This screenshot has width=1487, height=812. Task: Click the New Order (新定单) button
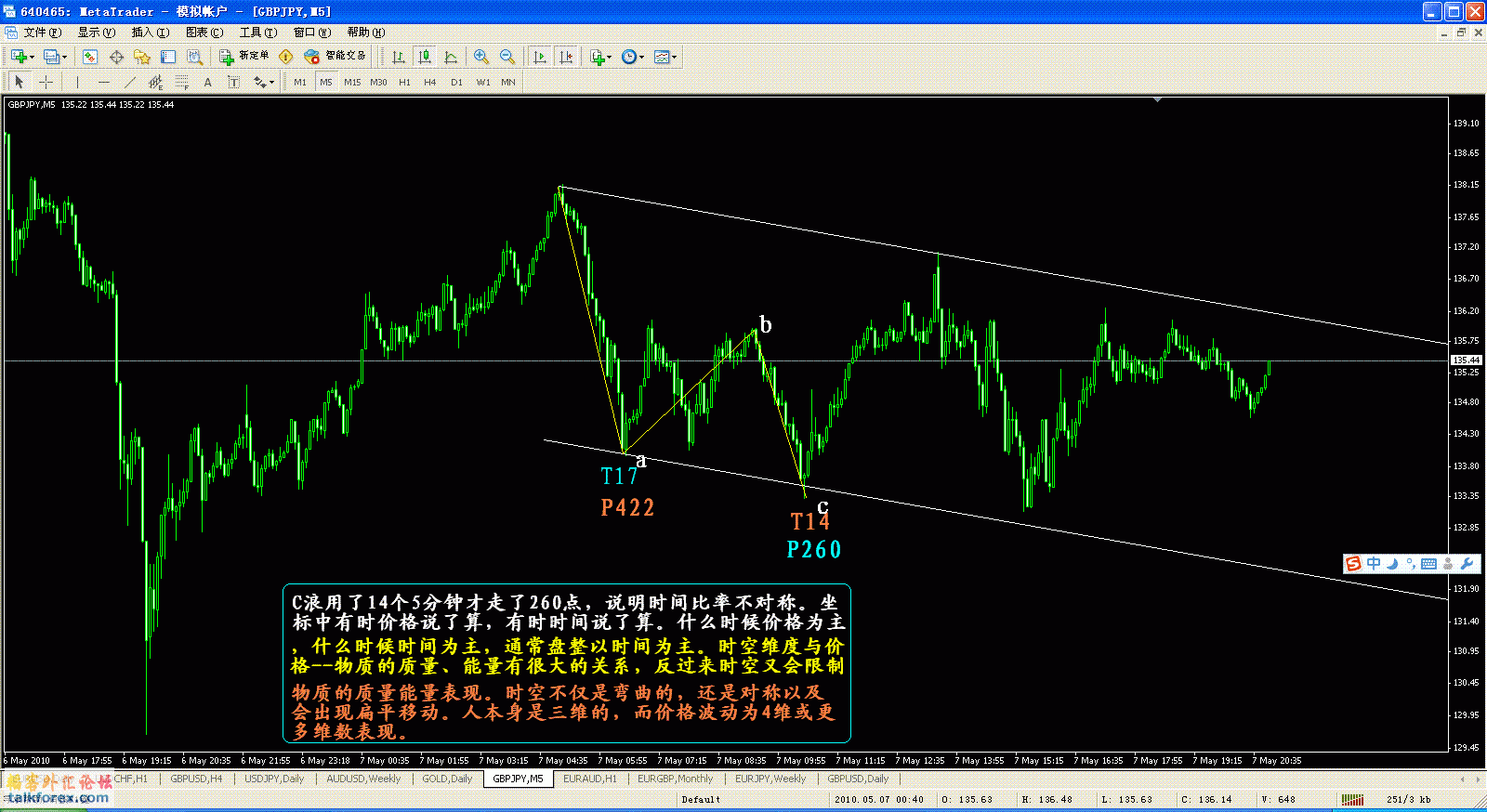click(x=244, y=57)
